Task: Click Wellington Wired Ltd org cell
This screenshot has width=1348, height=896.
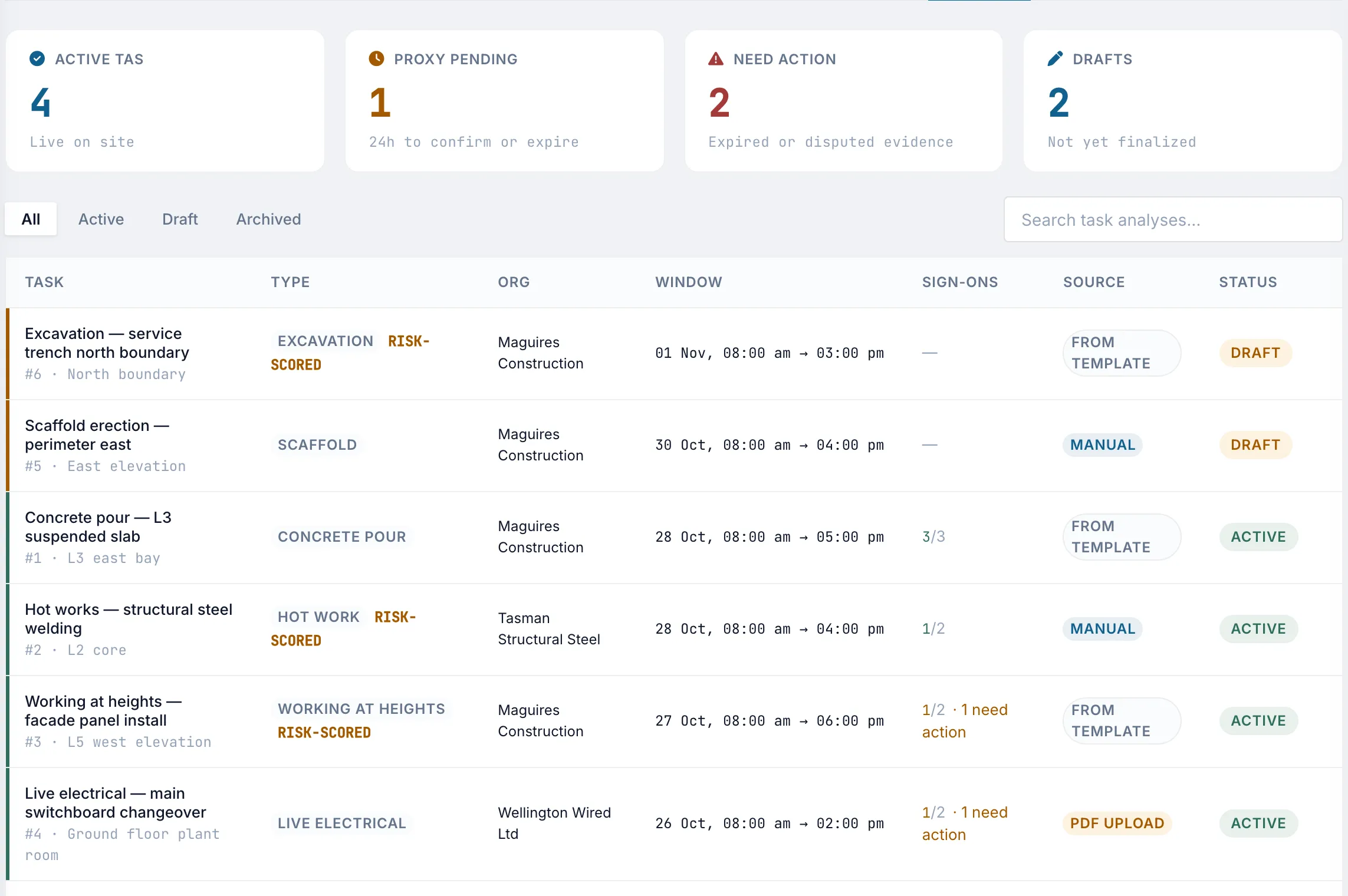Action: (554, 823)
